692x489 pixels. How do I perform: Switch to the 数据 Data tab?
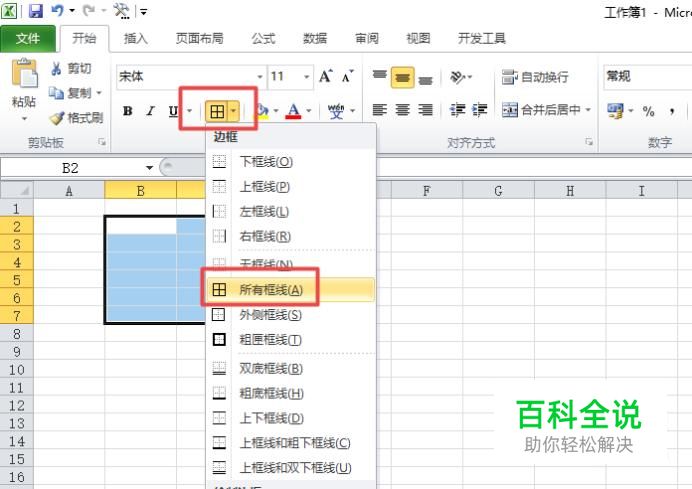(x=315, y=39)
